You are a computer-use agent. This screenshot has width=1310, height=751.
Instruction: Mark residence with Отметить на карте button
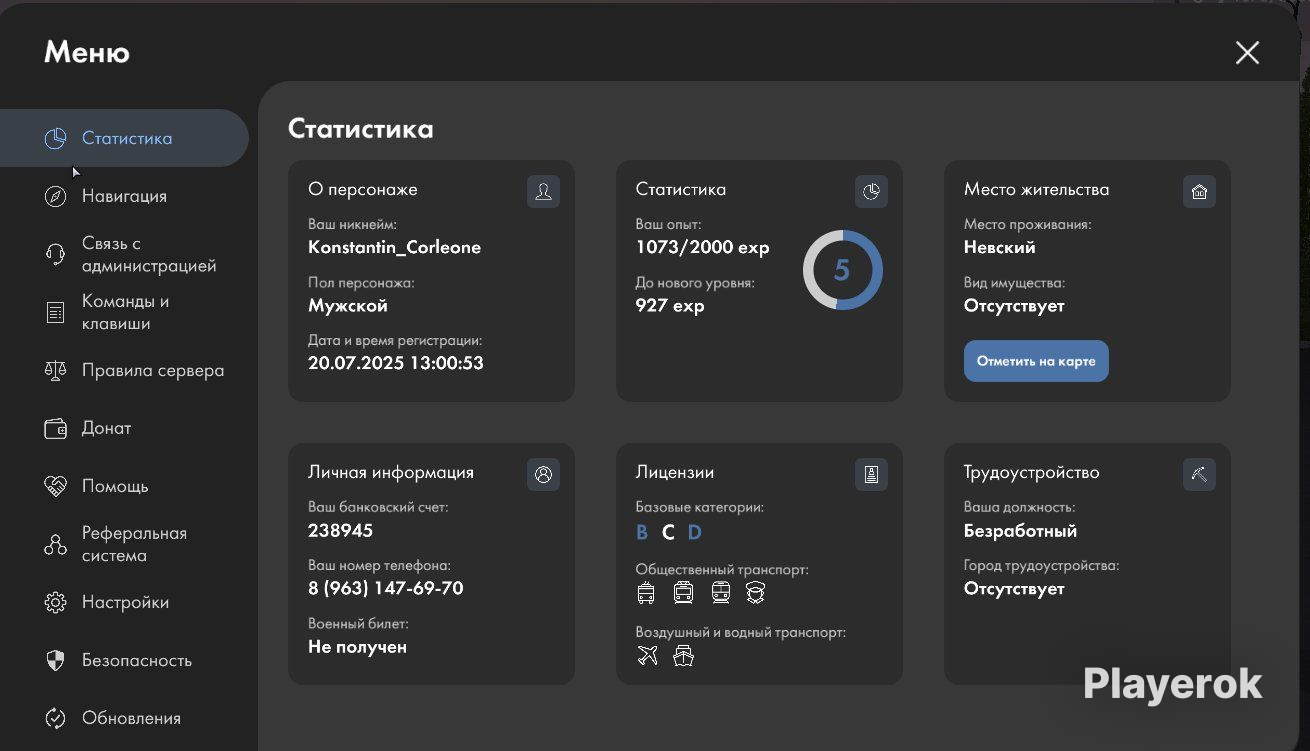click(1036, 361)
